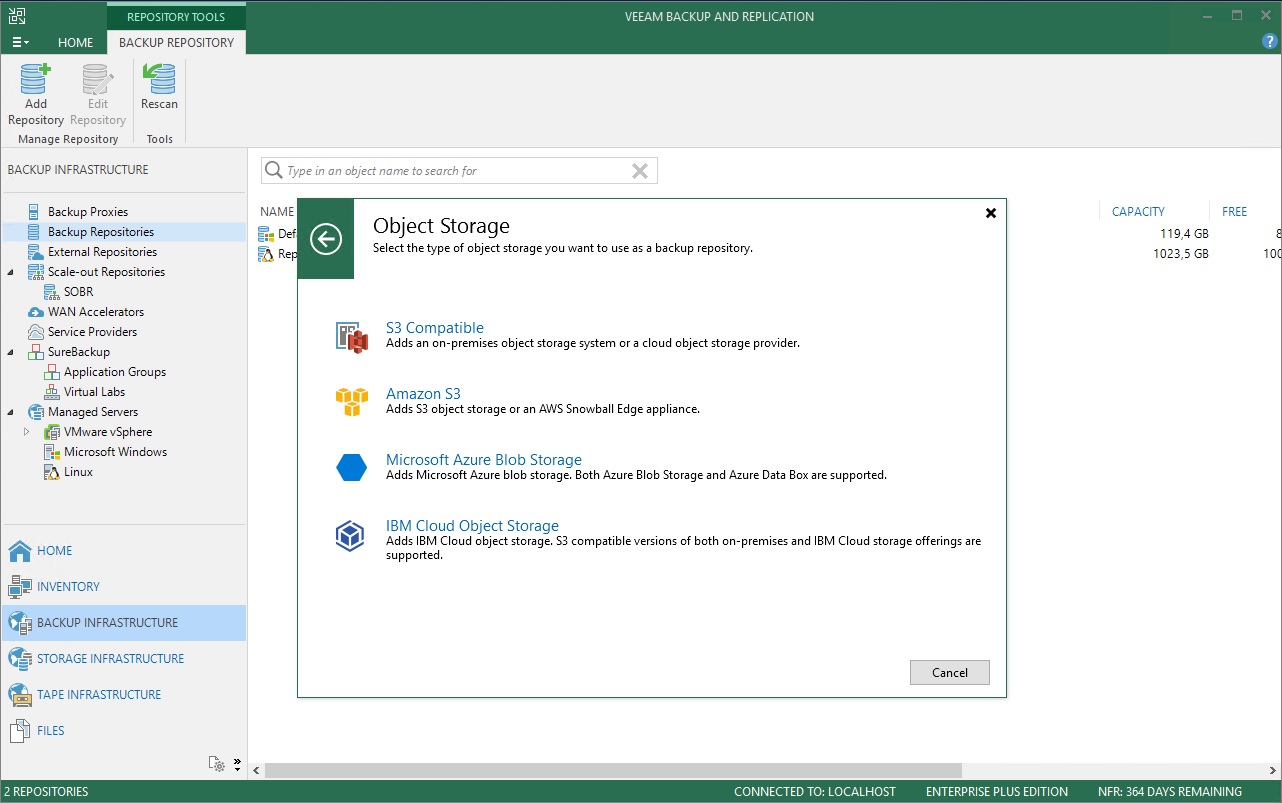Select the BACKUP REPOSITORY ribbon tab

176,42
